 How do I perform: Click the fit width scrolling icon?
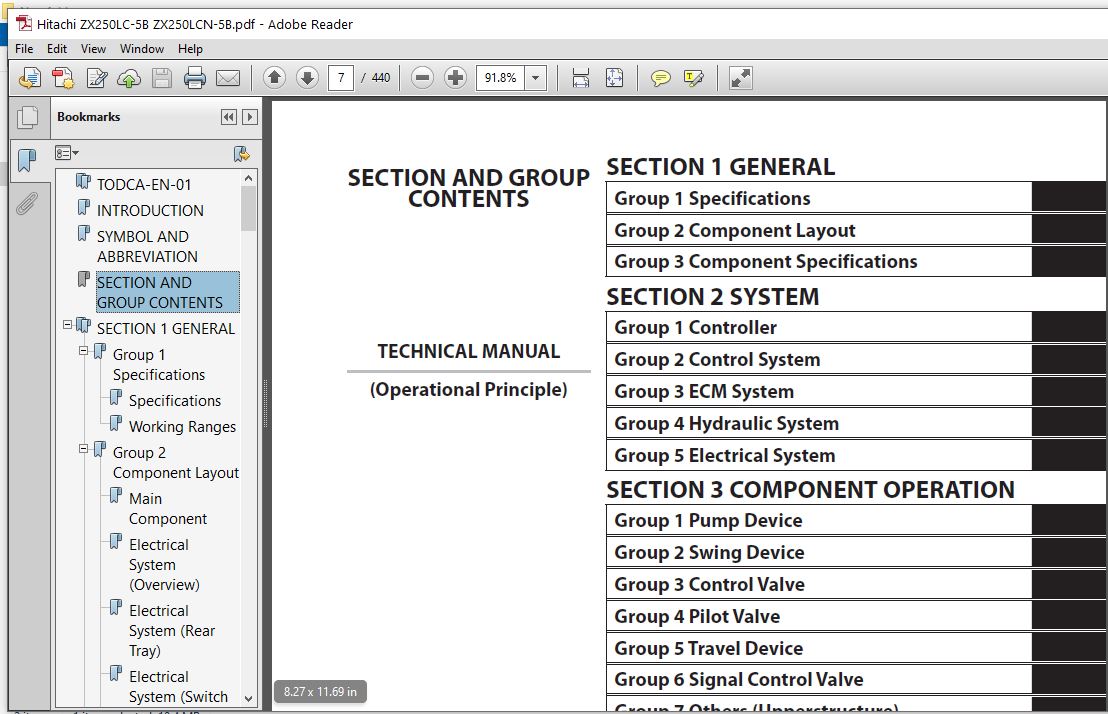[581, 78]
